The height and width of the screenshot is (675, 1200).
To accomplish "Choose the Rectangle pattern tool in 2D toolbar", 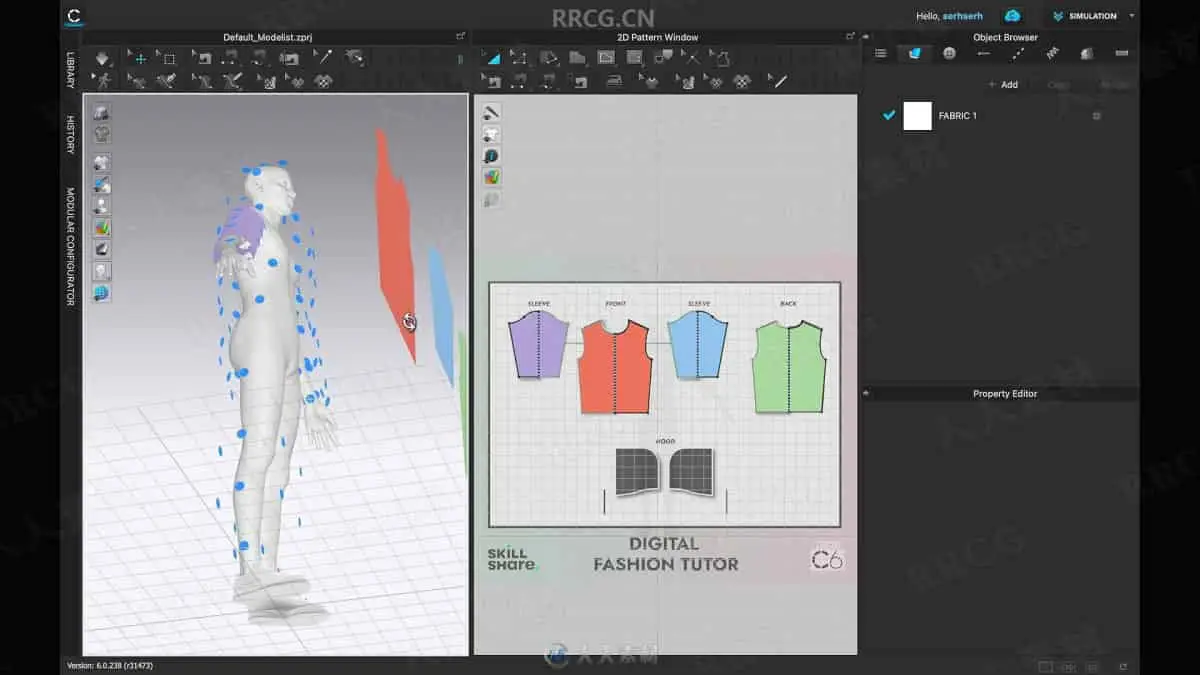I will 605,58.
